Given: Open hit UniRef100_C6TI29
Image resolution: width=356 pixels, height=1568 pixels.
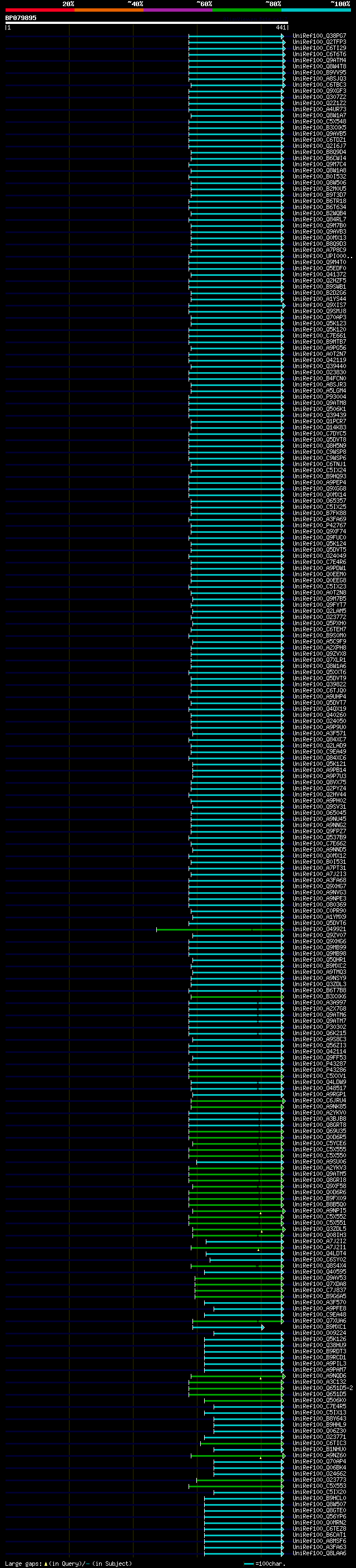Looking at the screenshot, I should [x=319, y=48].
